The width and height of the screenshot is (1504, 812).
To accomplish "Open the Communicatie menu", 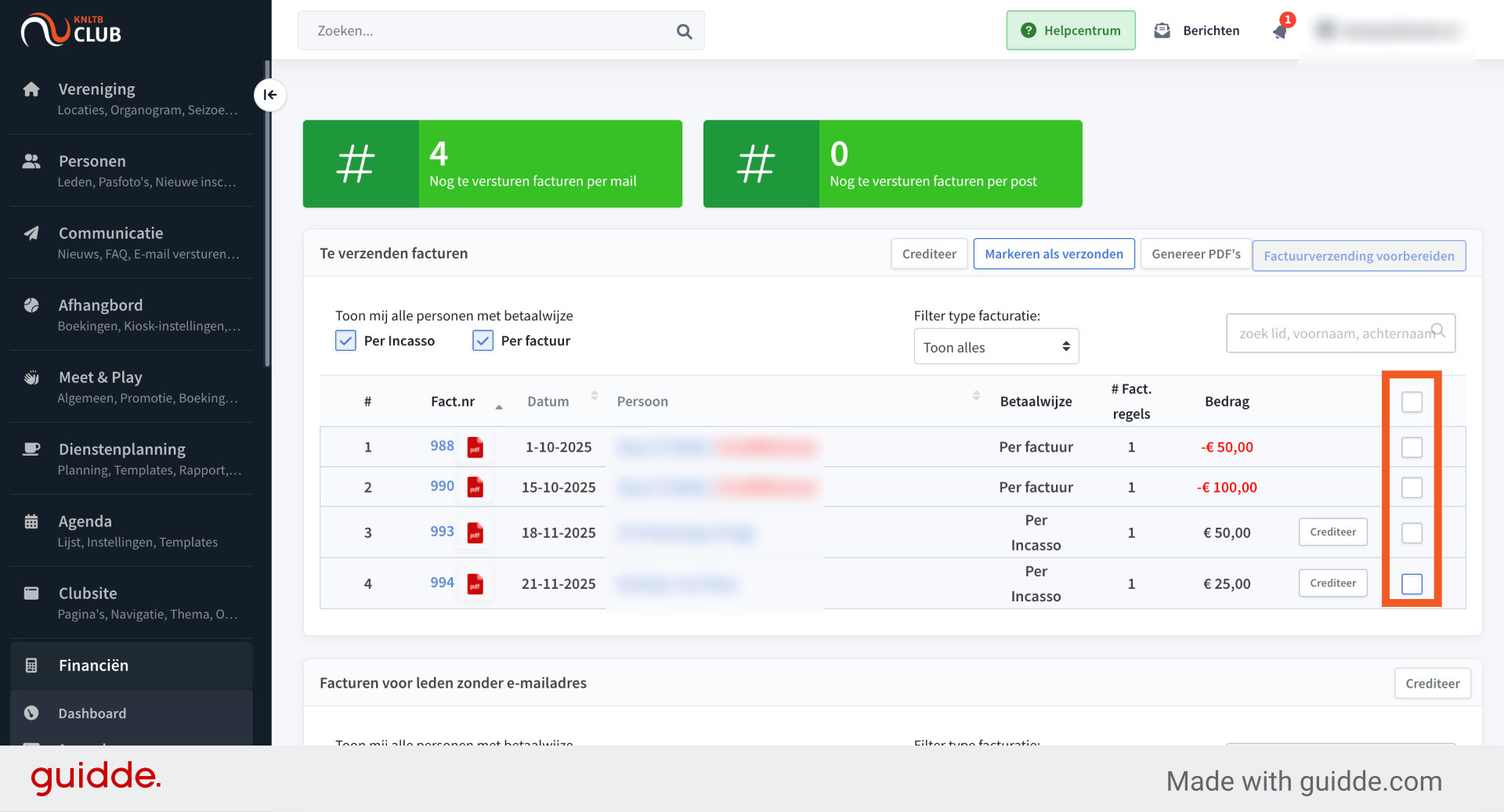I will click(x=132, y=243).
